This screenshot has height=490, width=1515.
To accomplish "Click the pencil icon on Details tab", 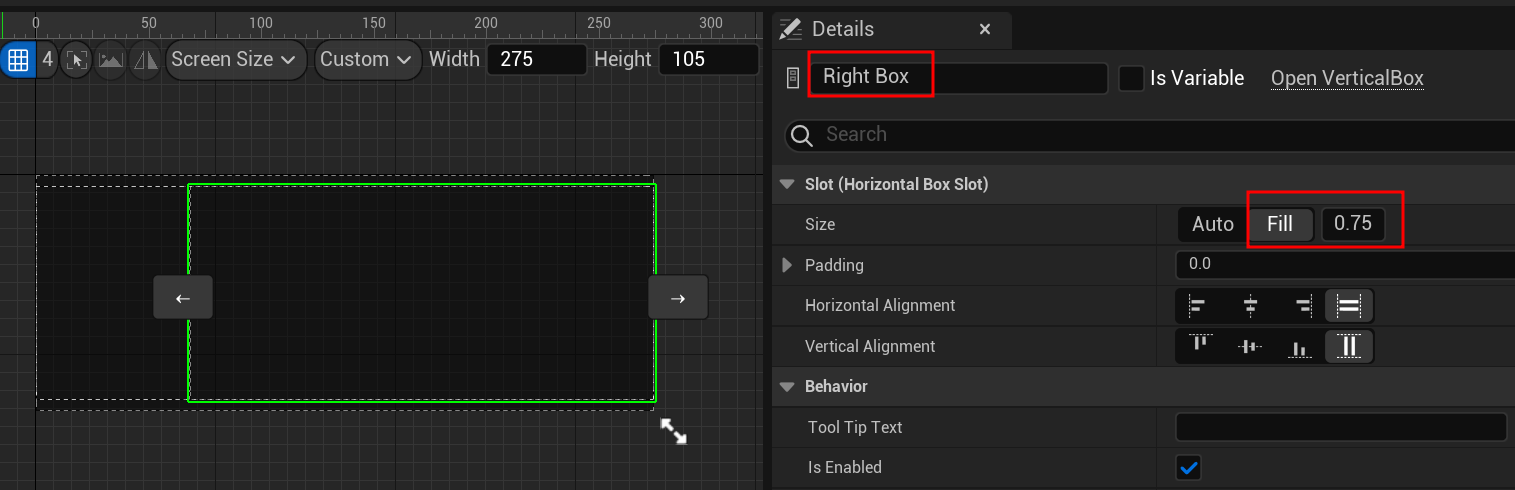I will 792,30.
